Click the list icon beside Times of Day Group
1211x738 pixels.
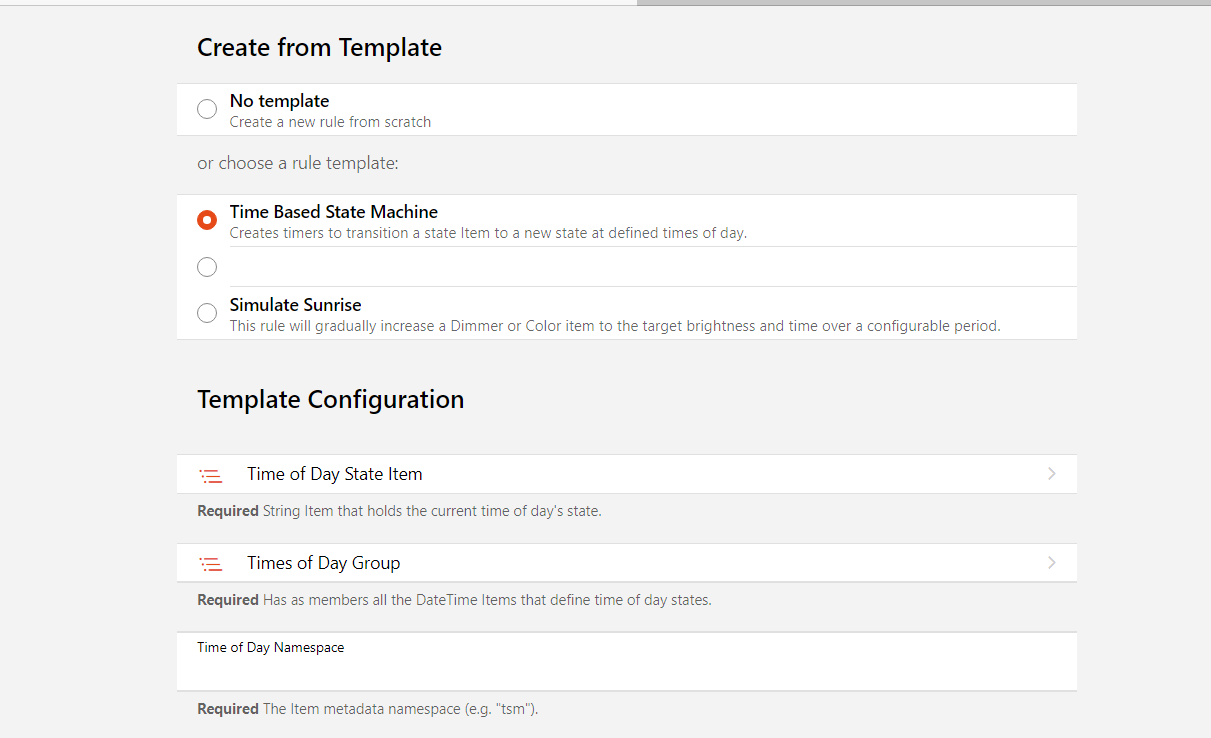pyautogui.click(x=210, y=564)
